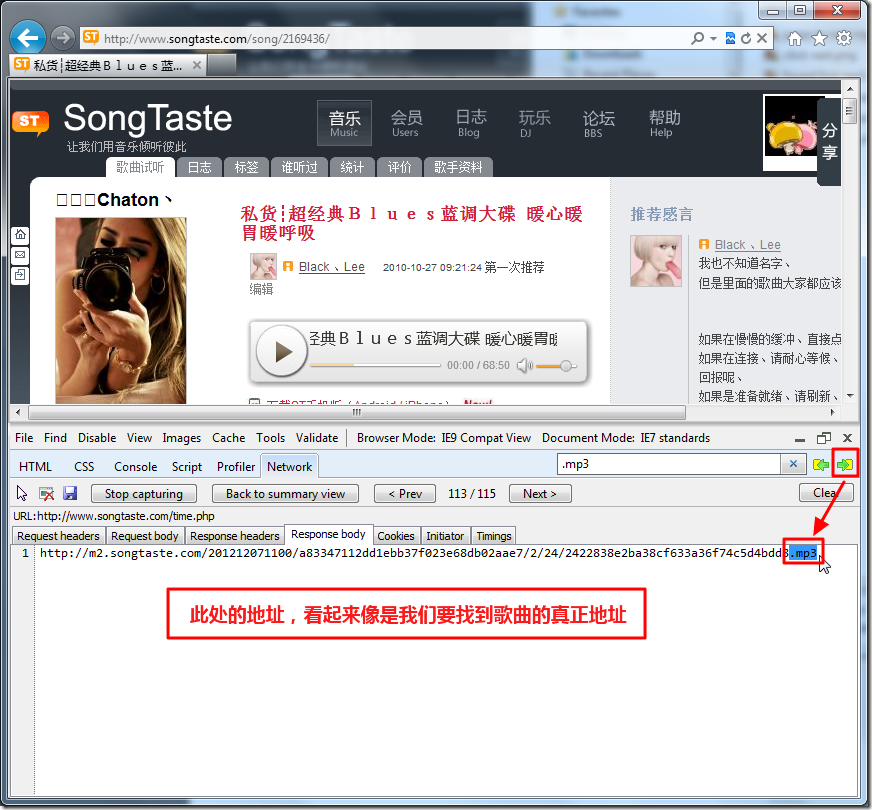Unpin developer tools window icon
The width and height of the screenshot is (872, 810).
pyautogui.click(x=824, y=439)
